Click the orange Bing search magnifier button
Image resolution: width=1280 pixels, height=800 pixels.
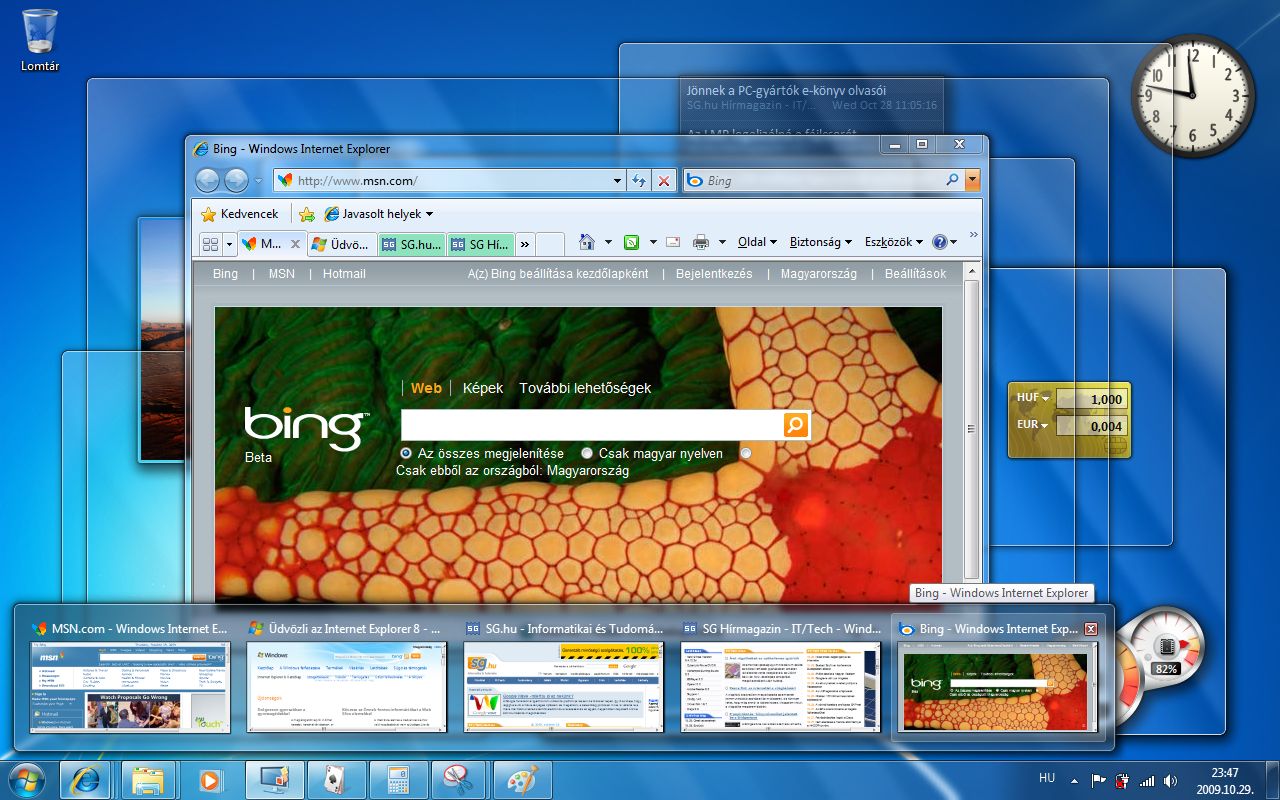tap(795, 425)
